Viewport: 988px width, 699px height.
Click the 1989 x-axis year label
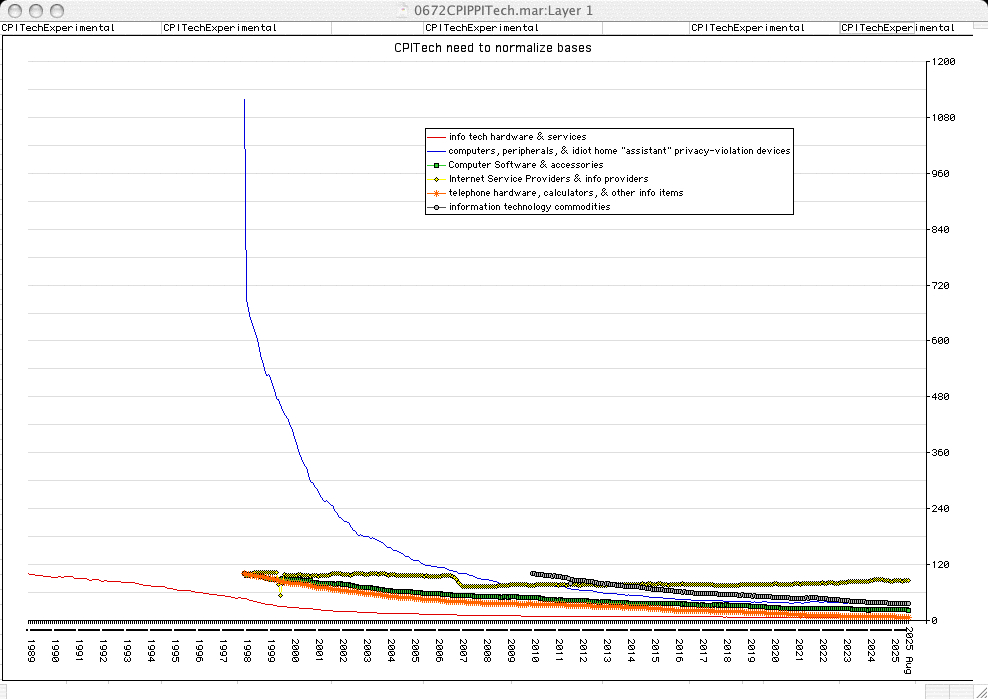(x=30, y=651)
